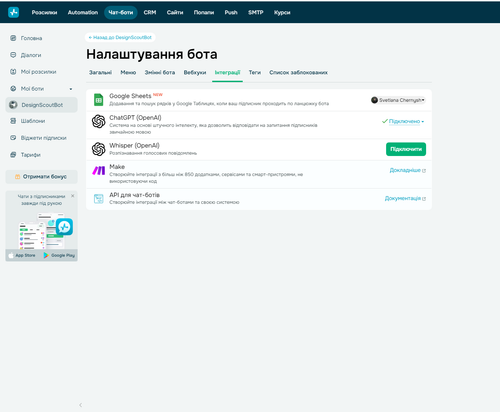Click the chat app icon in promo banner

[64, 227]
